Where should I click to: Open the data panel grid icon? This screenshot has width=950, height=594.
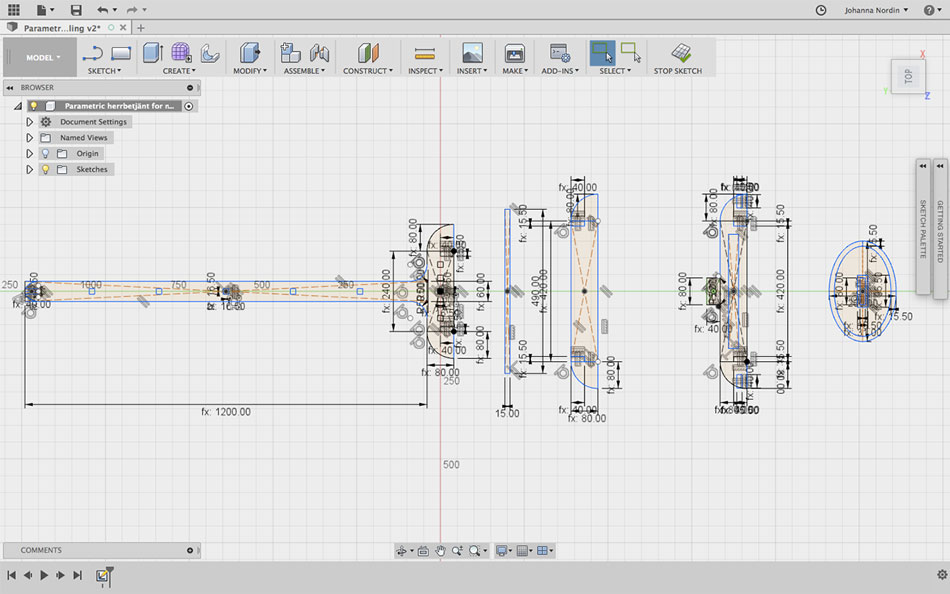pyautogui.click(x=13, y=9)
